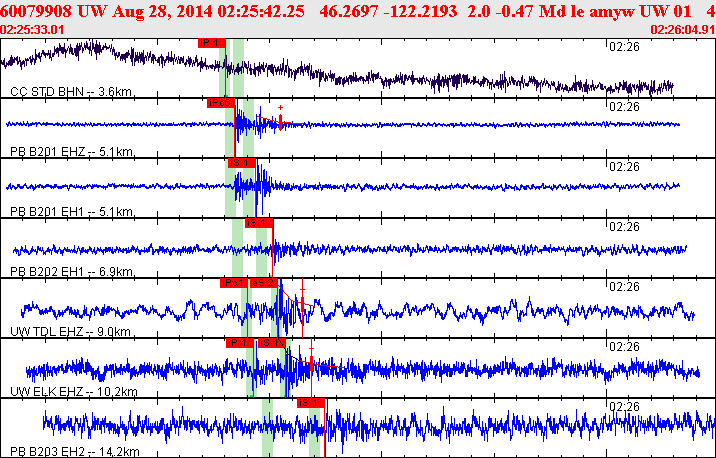Screen dimensions: 716x458
Task: Select the iS 1 pick flag on PB B201 EH1
Action: (242, 163)
